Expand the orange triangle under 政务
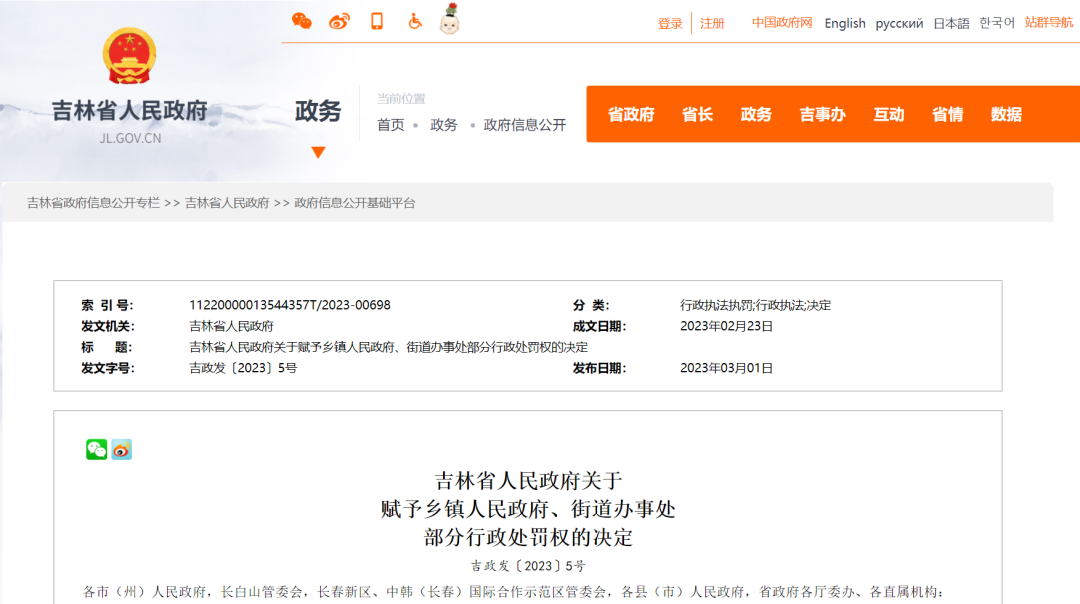Viewport: 1080px width, 604px height. [x=318, y=153]
